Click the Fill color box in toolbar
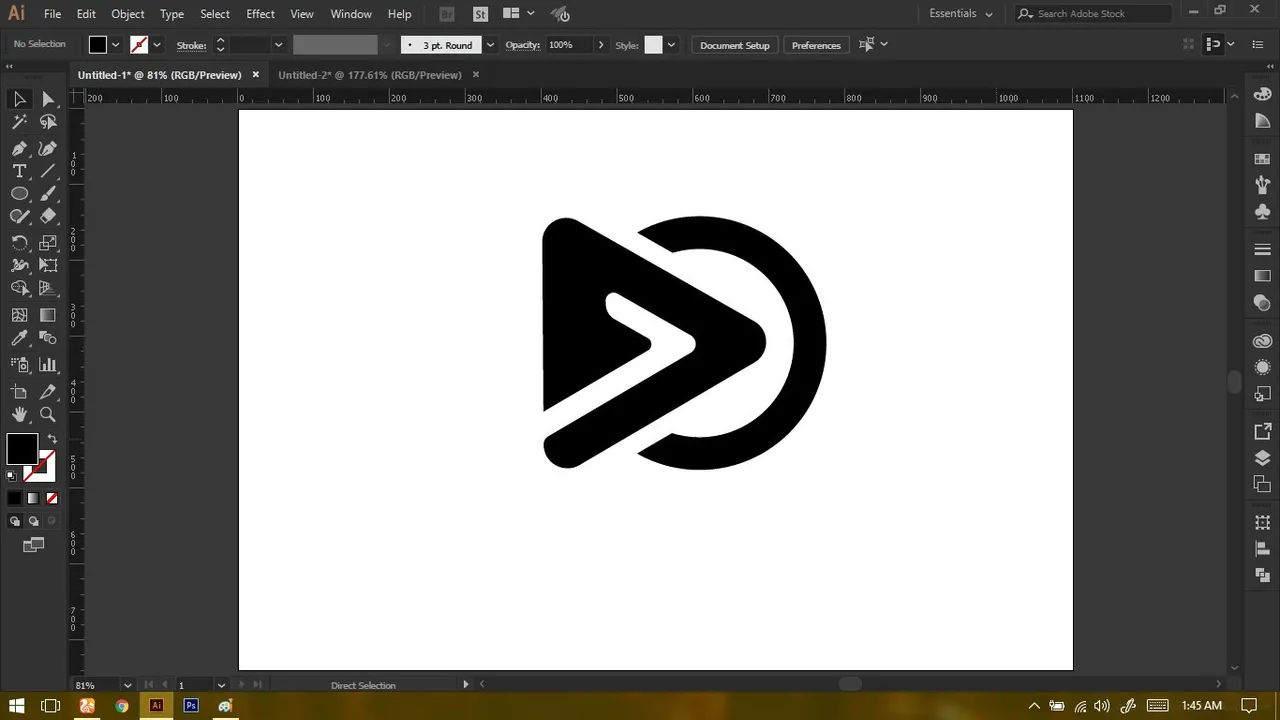1280x720 pixels. [x=22, y=449]
